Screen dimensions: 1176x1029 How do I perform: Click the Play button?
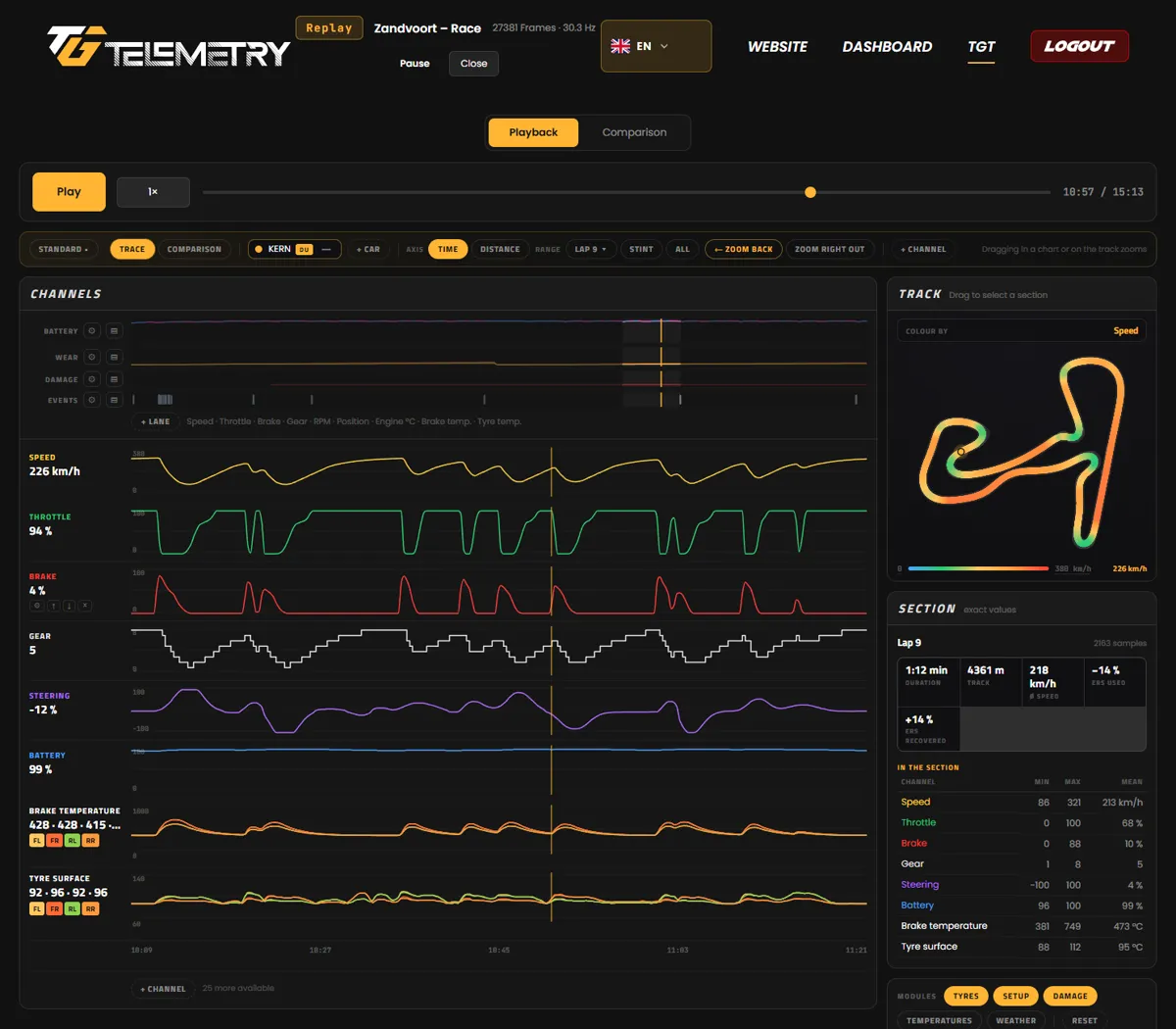[69, 192]
